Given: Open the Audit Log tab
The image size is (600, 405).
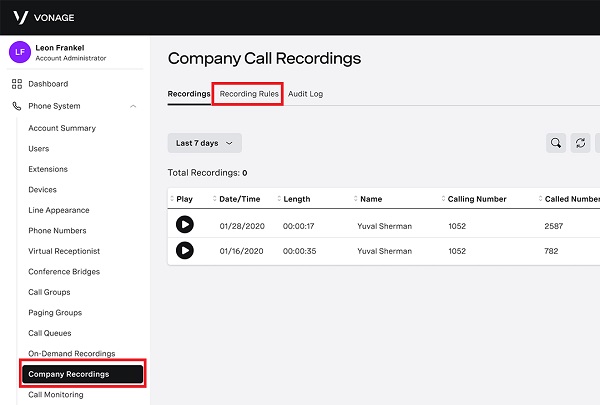Looking at the screenshot, I should coord(305,94).
